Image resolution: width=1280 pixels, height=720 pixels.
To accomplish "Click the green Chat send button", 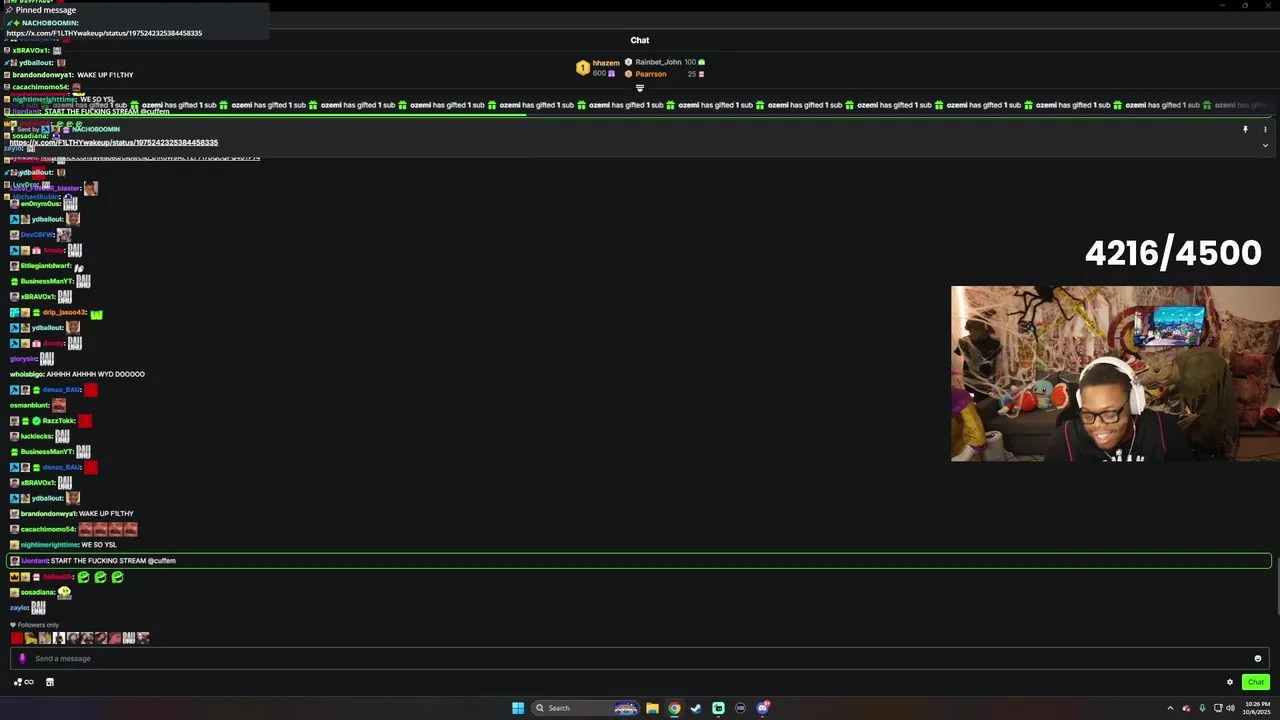I will (1256, 682).
